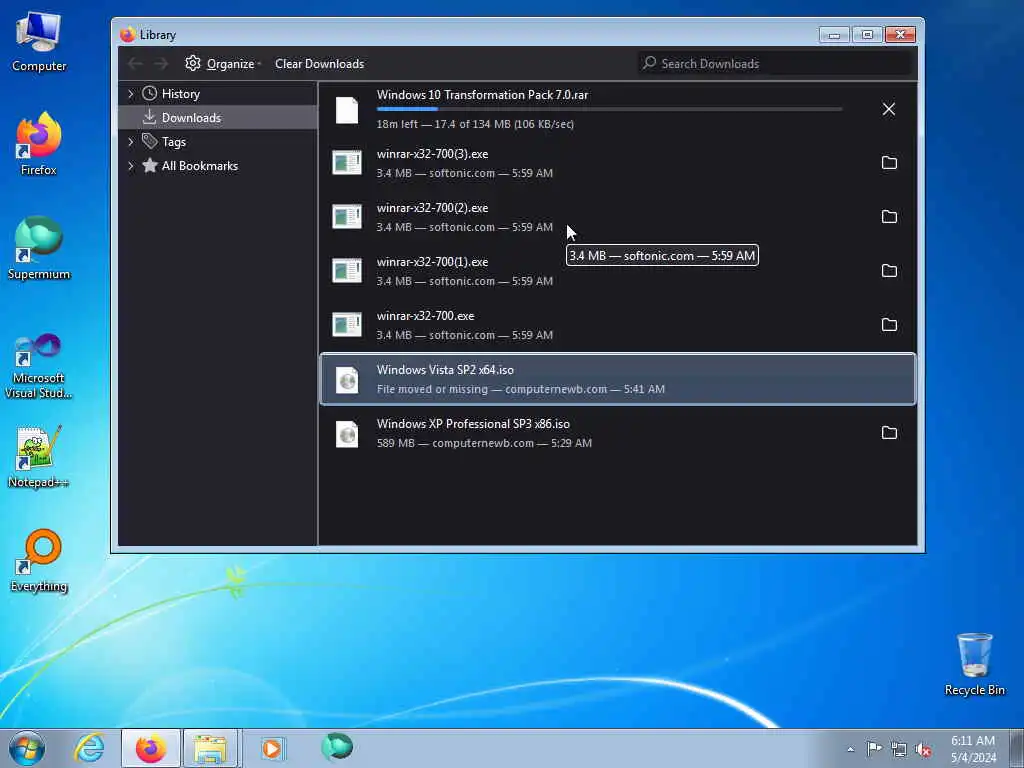Expand the All Bookmarks tree node
This screenshot has width=1024, height=768.
pyautogui.click(x=131, y=166)
